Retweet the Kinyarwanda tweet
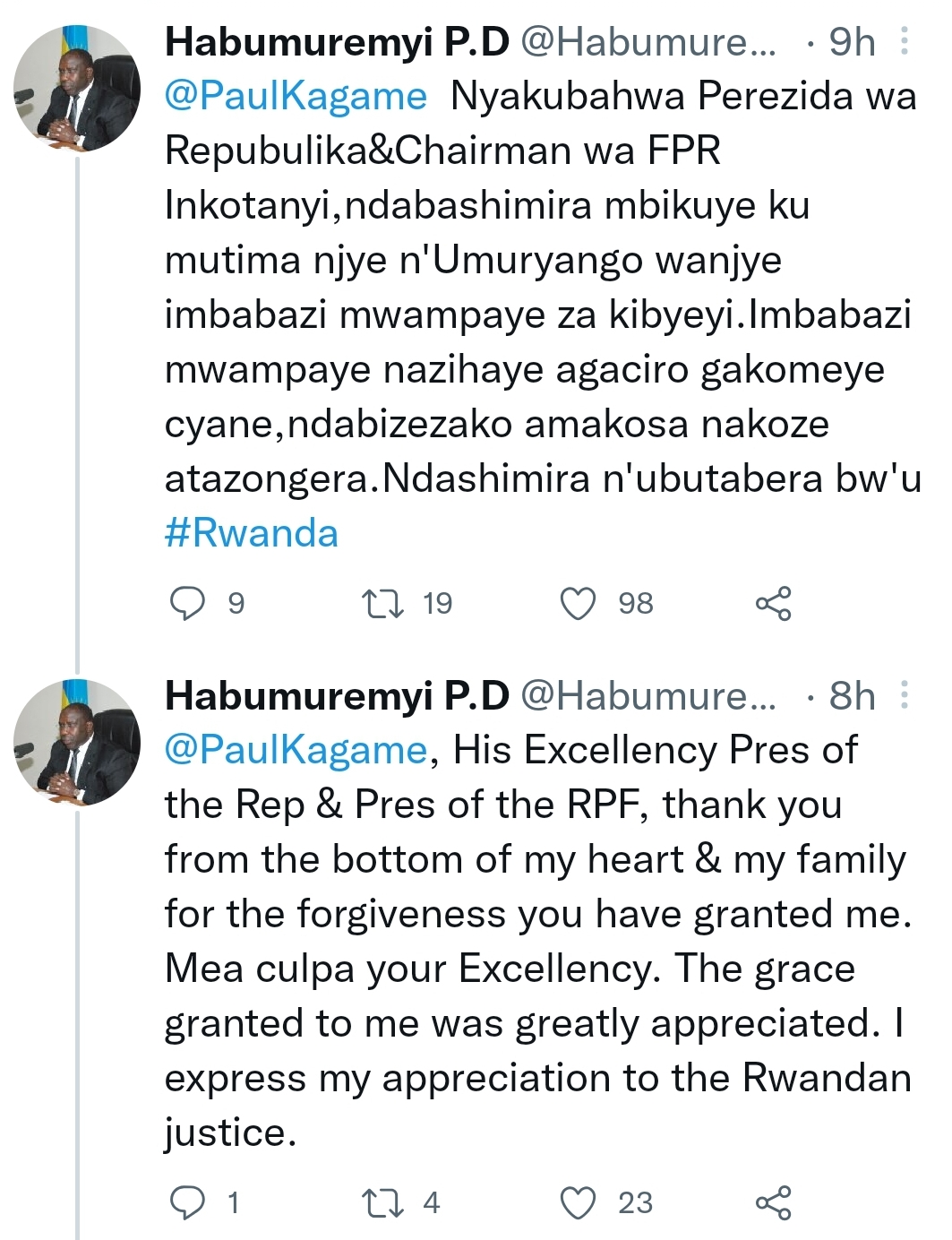The width and height of the screenshot is (952, 1240). tap(382, 603)
